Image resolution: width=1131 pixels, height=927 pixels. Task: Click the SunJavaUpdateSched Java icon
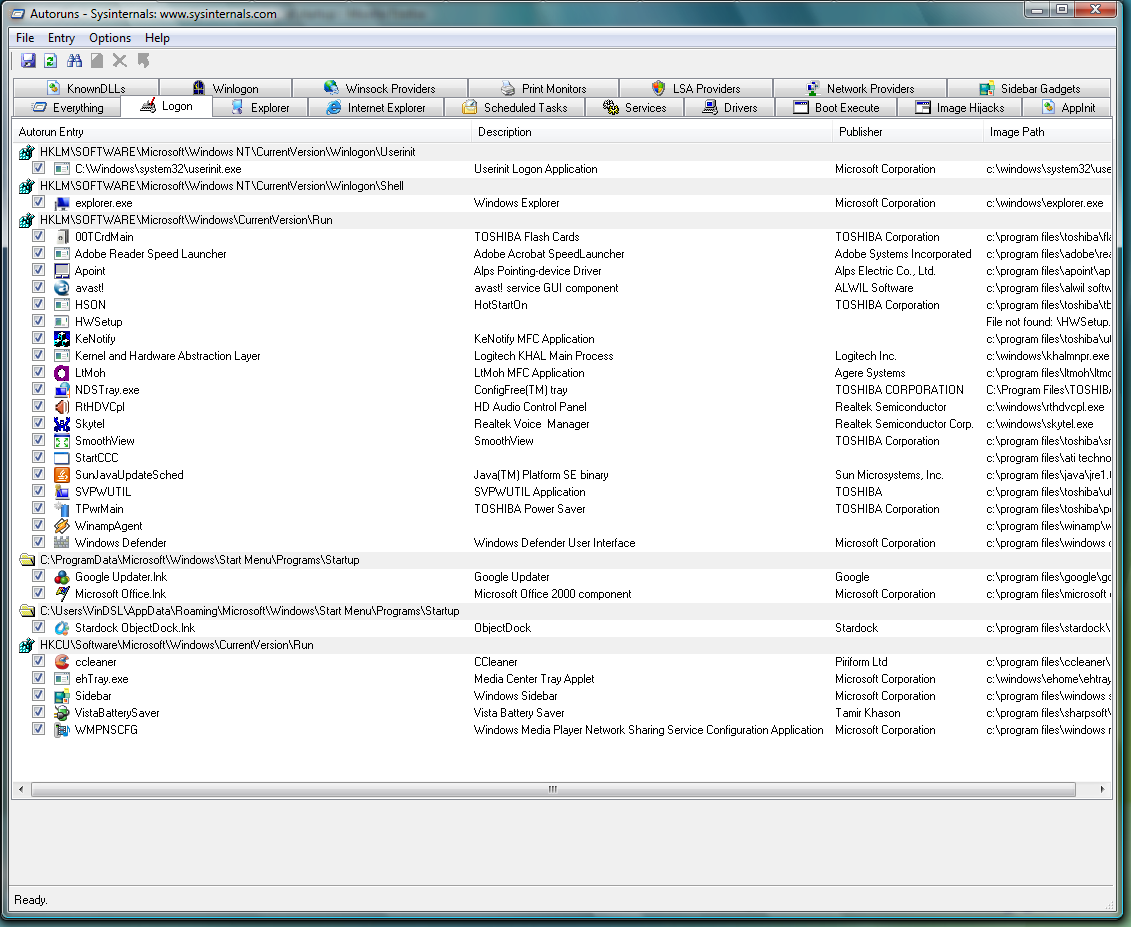tap(61, 475)
